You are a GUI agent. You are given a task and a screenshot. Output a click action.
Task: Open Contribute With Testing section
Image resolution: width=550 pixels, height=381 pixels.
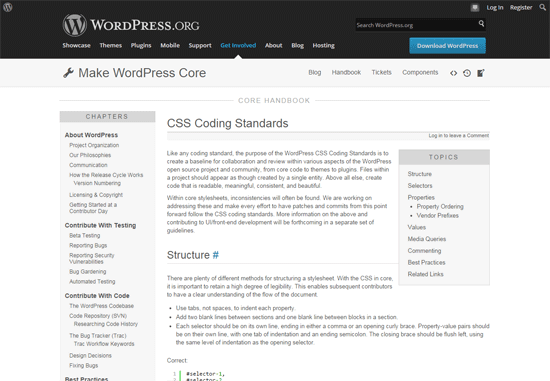[x=100, y=225]
